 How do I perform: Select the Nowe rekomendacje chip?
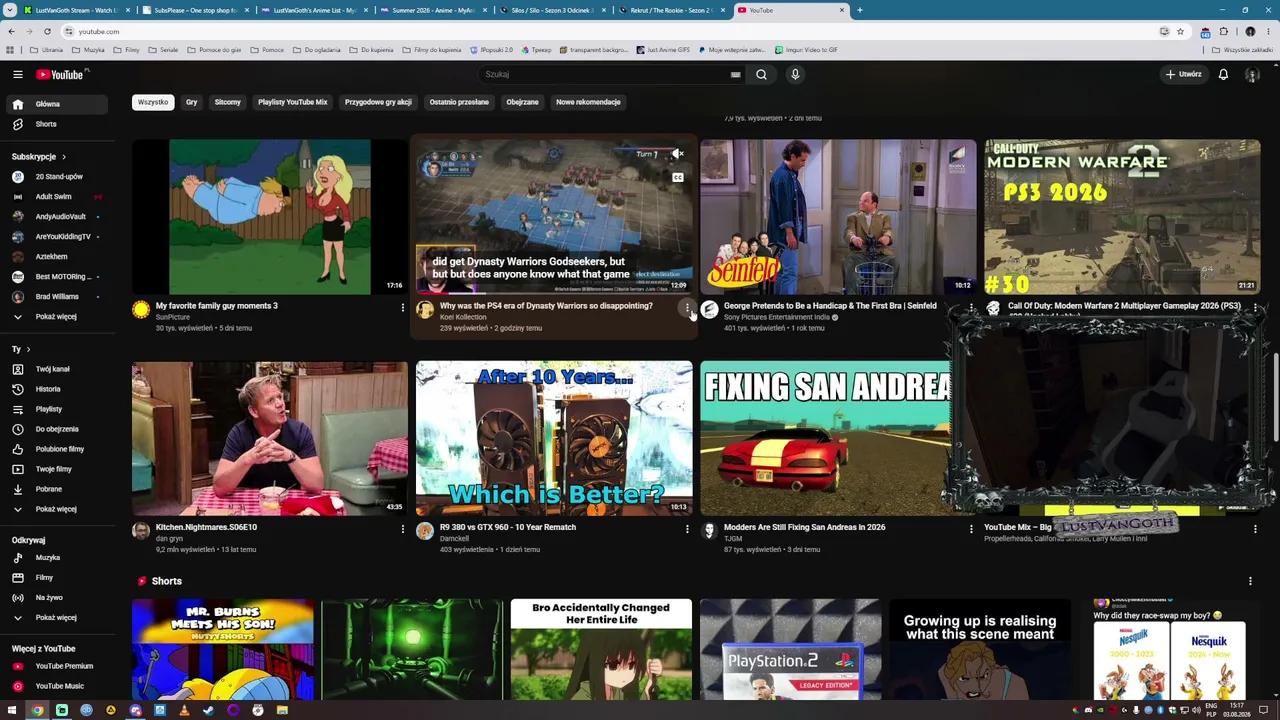pyautogui.click(x=588, y=102)
